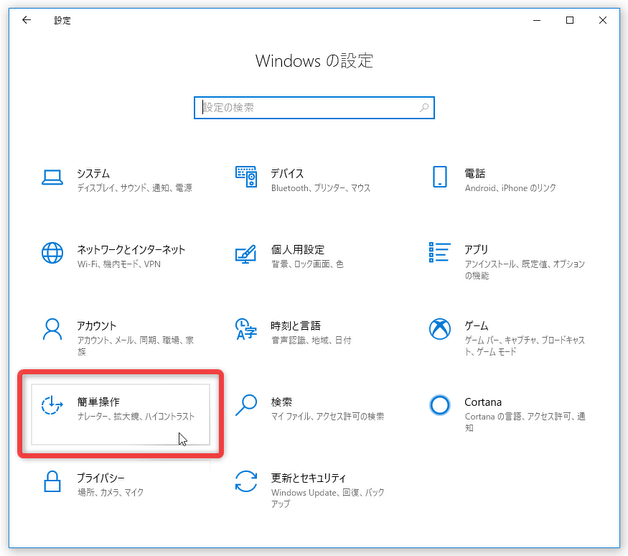Open アカウント settings label
Image resolution: width=628 pixels, height=556 pixels.
point(97,326)
